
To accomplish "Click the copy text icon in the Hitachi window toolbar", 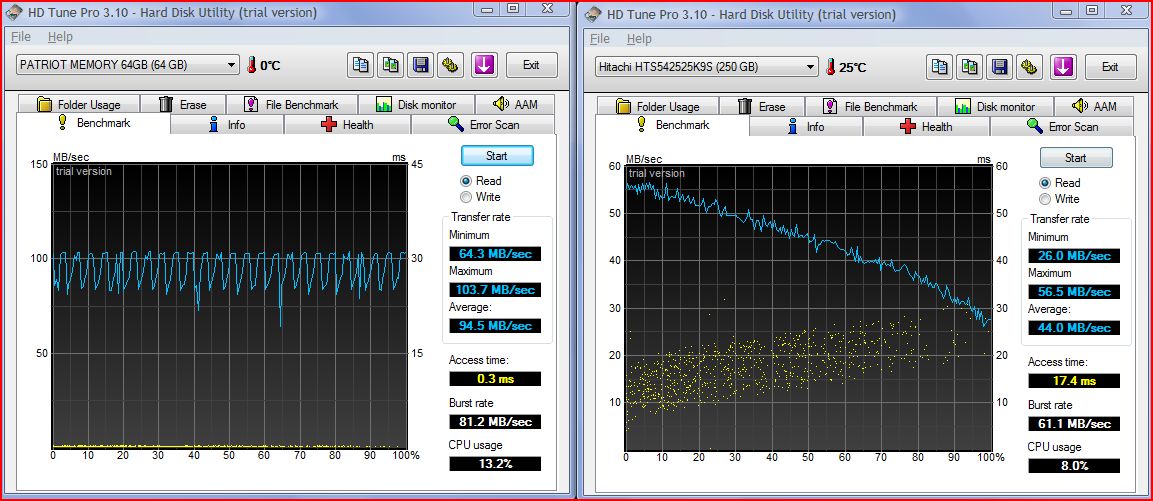I will click(x=940, y=67).
